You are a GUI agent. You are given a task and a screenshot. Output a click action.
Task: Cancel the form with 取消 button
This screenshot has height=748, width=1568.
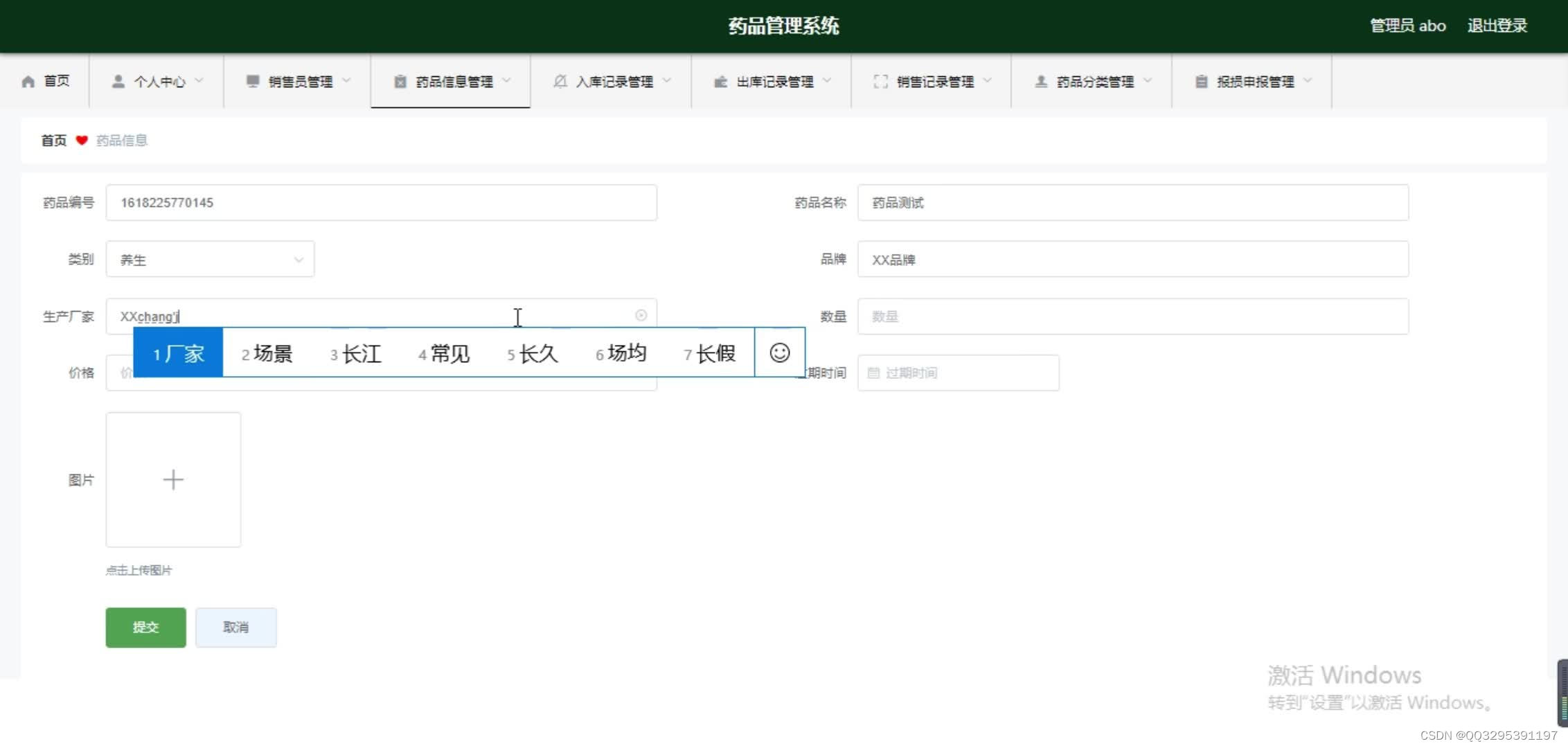236,627
